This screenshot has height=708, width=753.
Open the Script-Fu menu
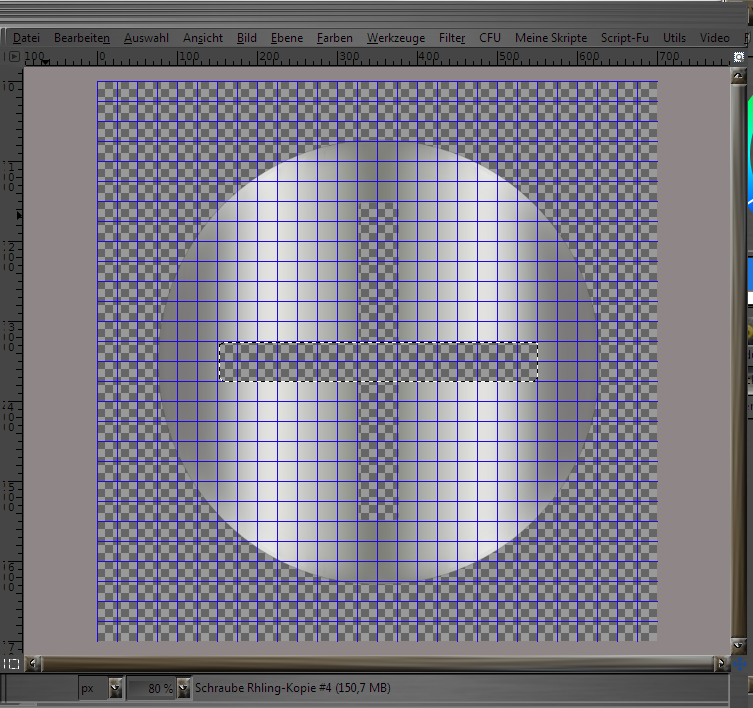click(624, 38)
